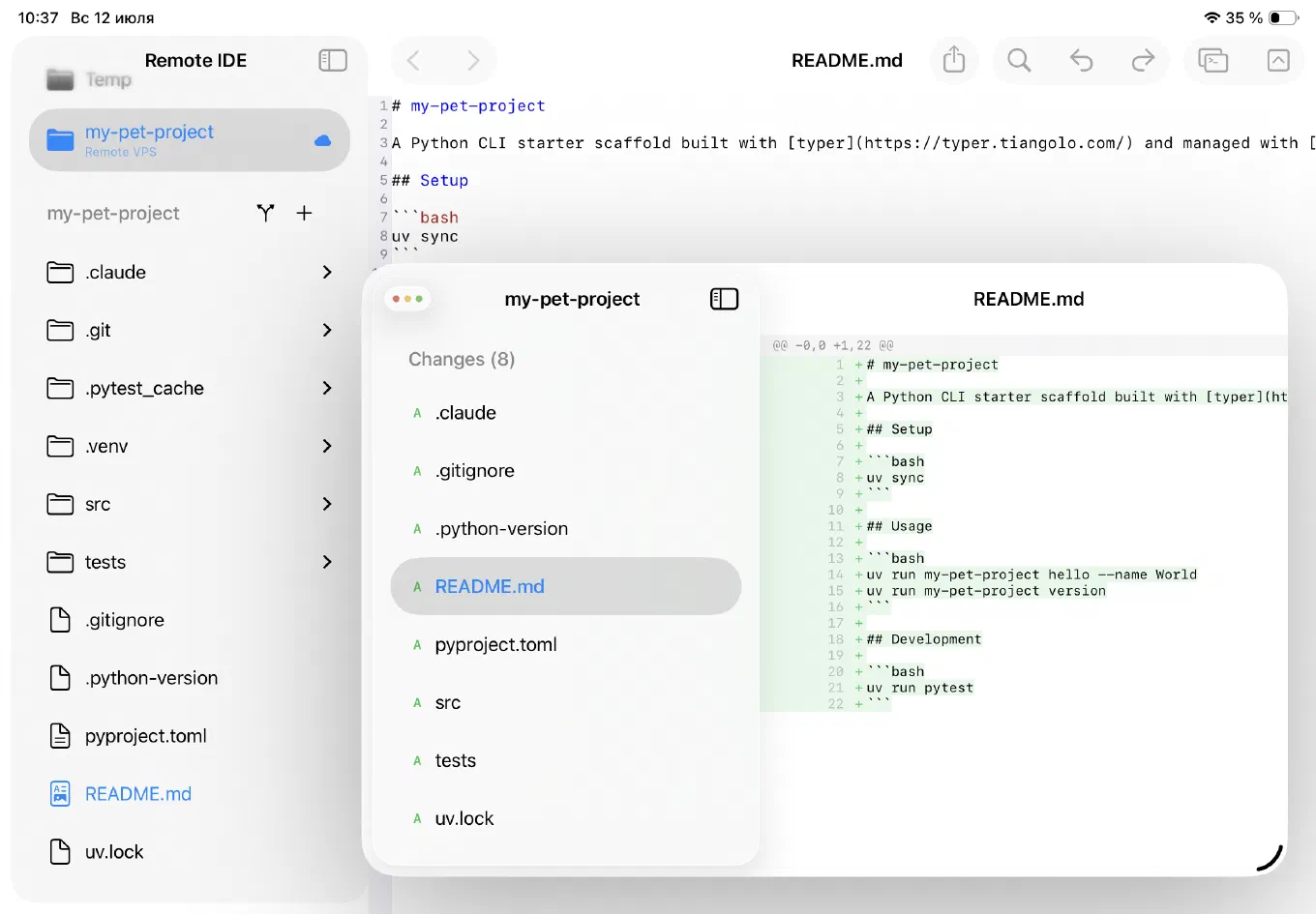Click the my-pet-project section label in sidebar
This screenshot has height=914, width=1316.
(113, 214)
